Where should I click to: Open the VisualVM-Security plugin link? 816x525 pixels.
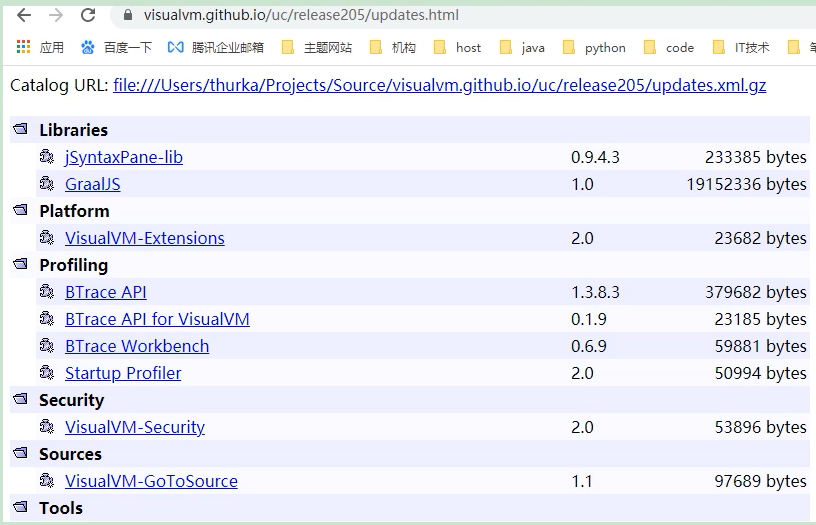(135, 427)
